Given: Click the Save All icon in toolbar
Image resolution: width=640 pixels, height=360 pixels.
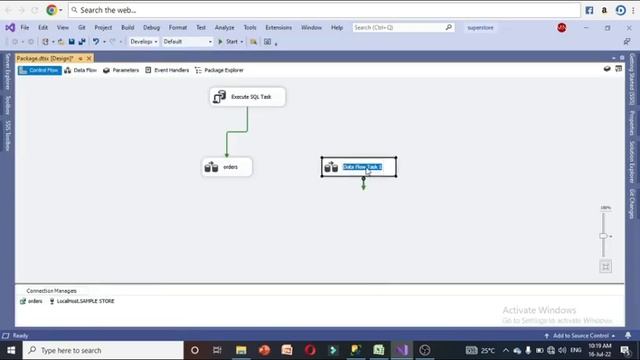Looking at the screenshot, I should point(82,42).
